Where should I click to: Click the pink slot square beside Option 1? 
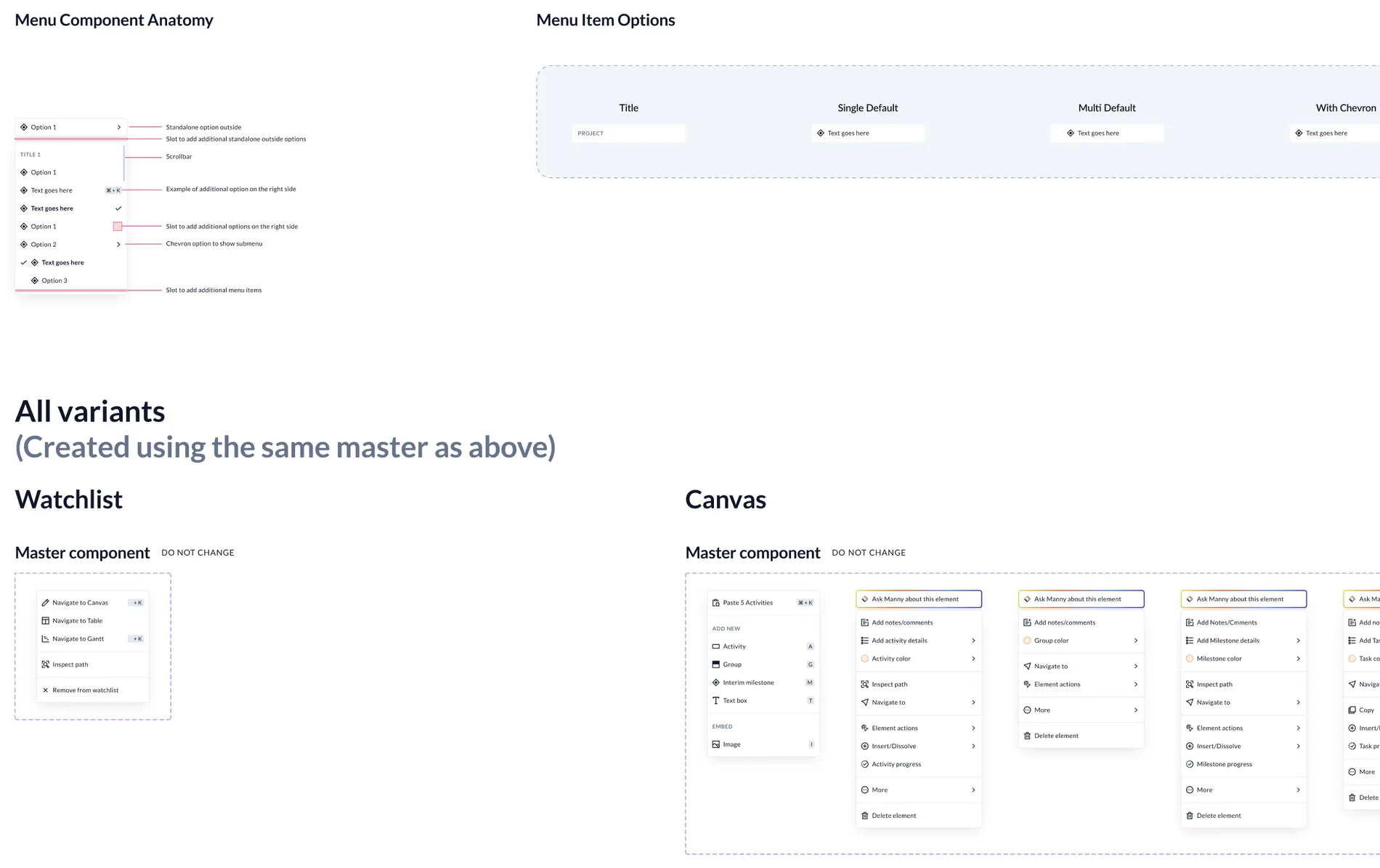point(118,227)
